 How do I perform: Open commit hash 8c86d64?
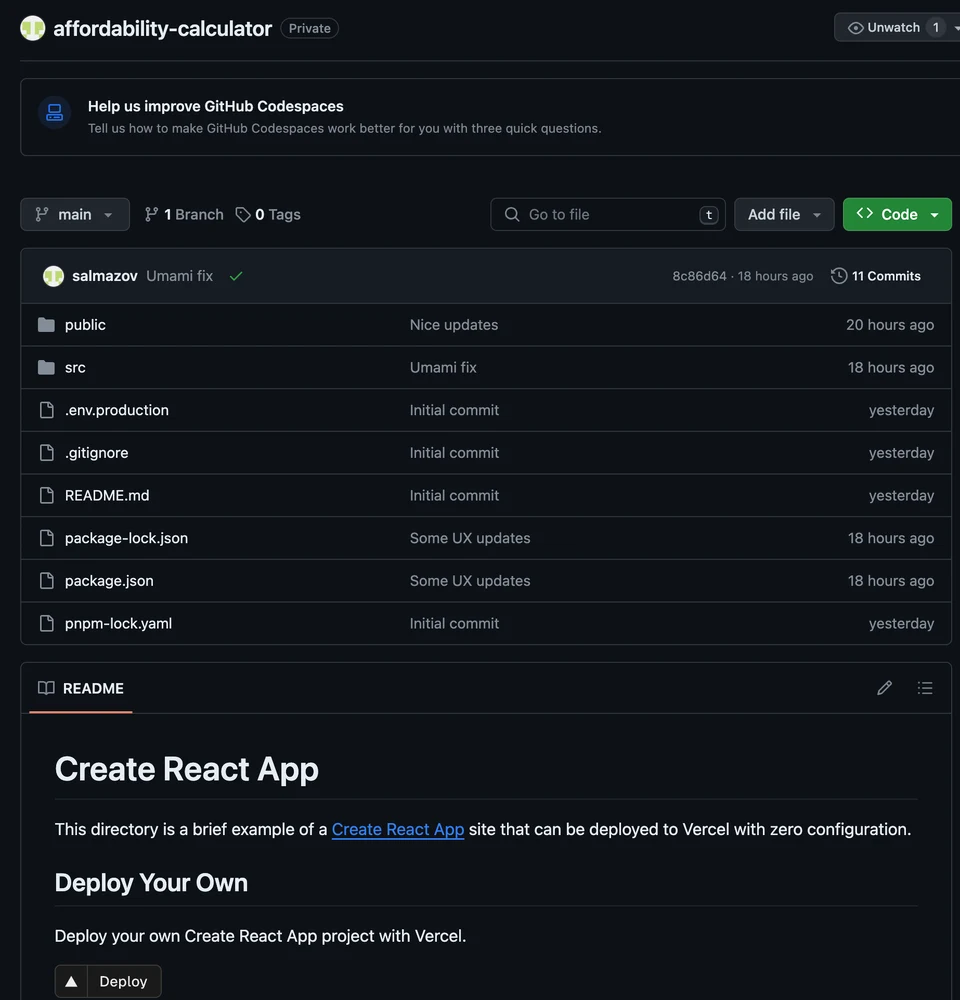[x=699, y=276]
